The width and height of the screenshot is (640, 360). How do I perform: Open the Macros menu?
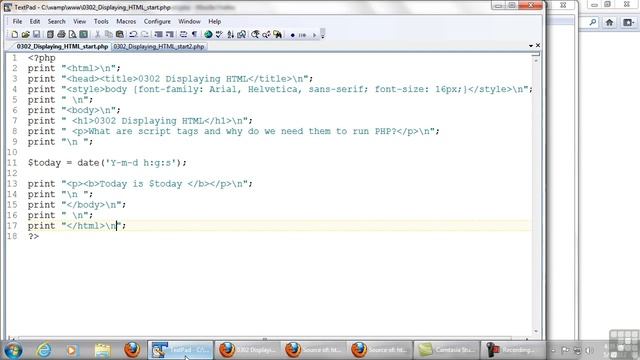126,21
